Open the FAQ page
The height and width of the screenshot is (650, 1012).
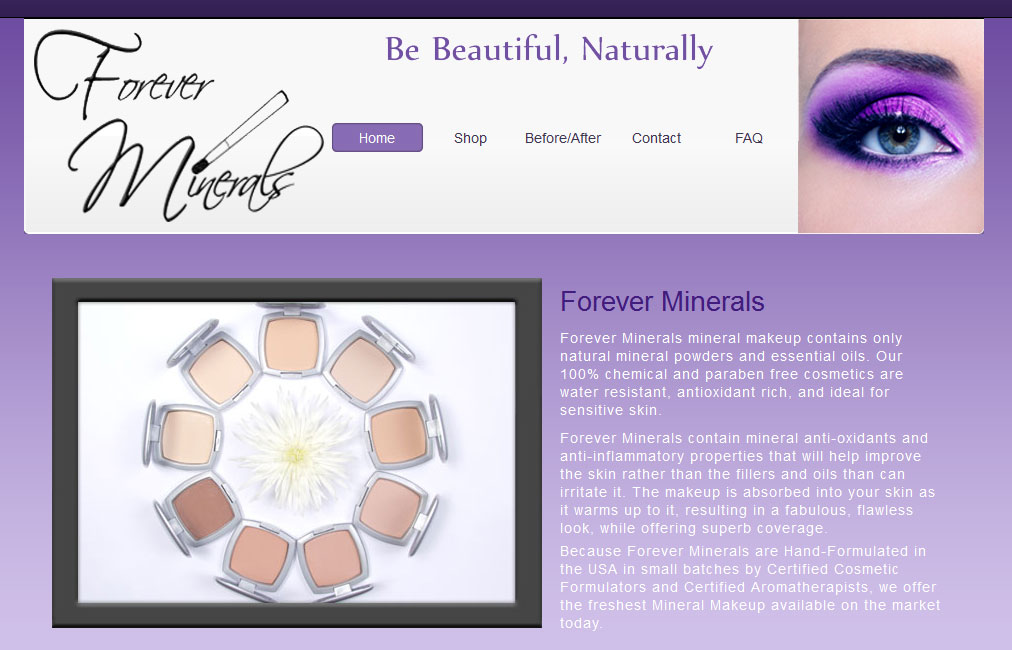pos(749,138)
